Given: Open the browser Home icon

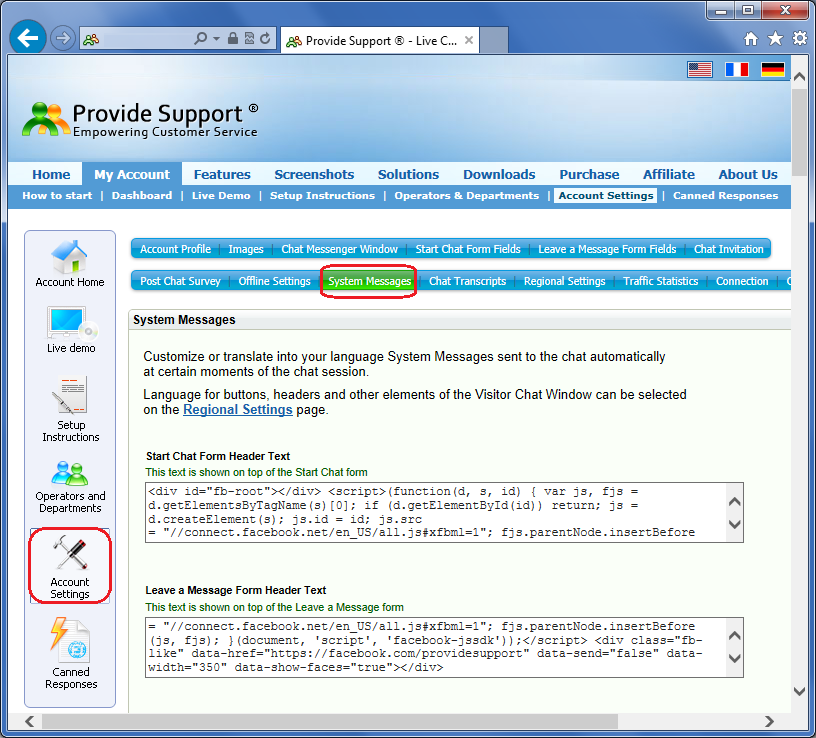Looking at the screenshot, I should [750, 39].
